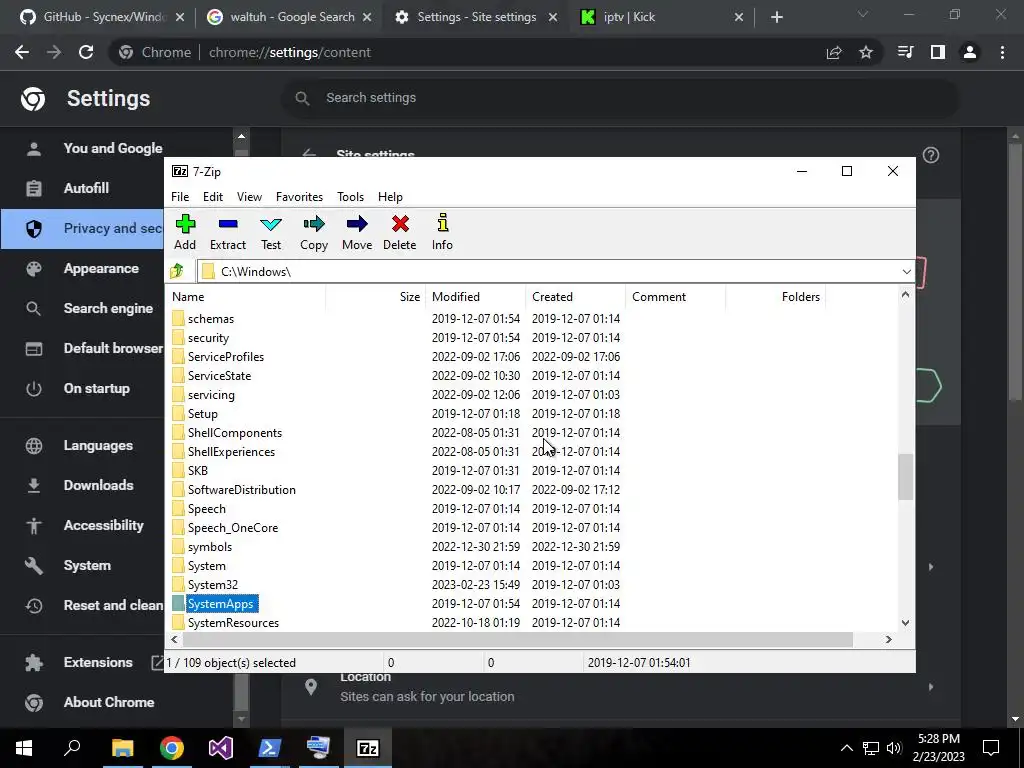1024x768 pixels.
Task: Open Windows Start menu
Action: pyautogui.click(x=24, y=748)
